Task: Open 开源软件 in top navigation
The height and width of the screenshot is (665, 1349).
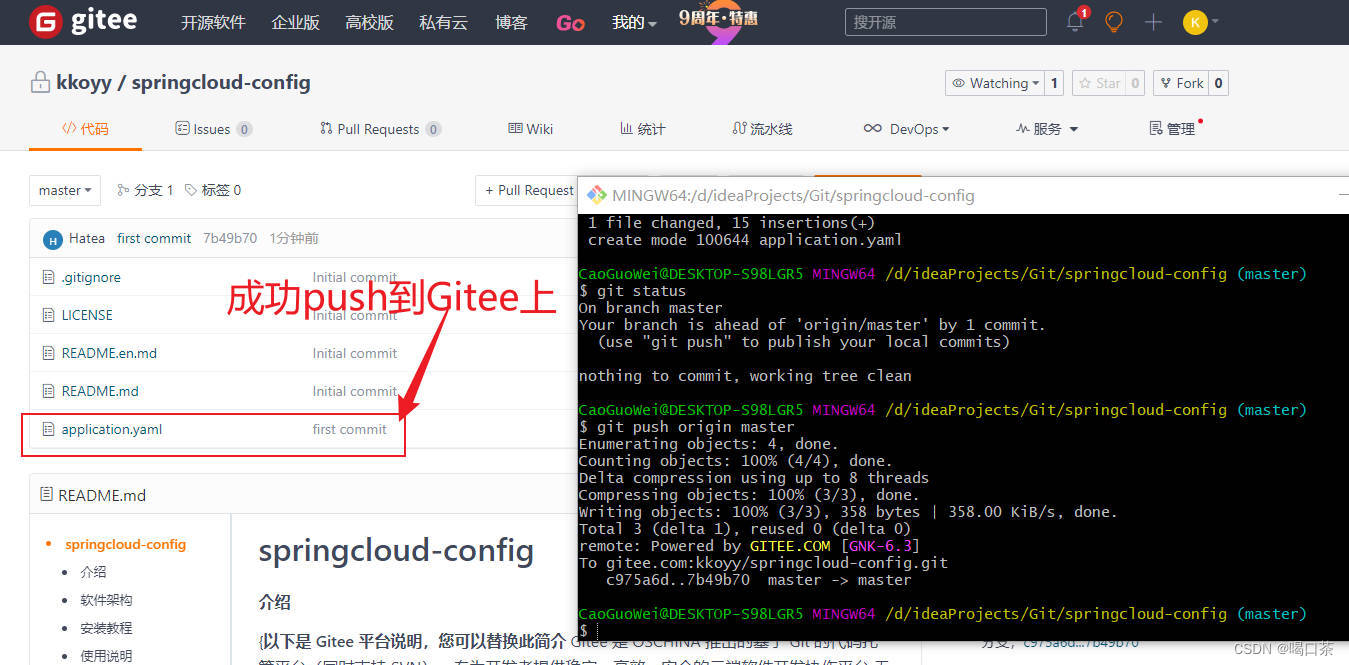Action: click(x=213, y=22)
